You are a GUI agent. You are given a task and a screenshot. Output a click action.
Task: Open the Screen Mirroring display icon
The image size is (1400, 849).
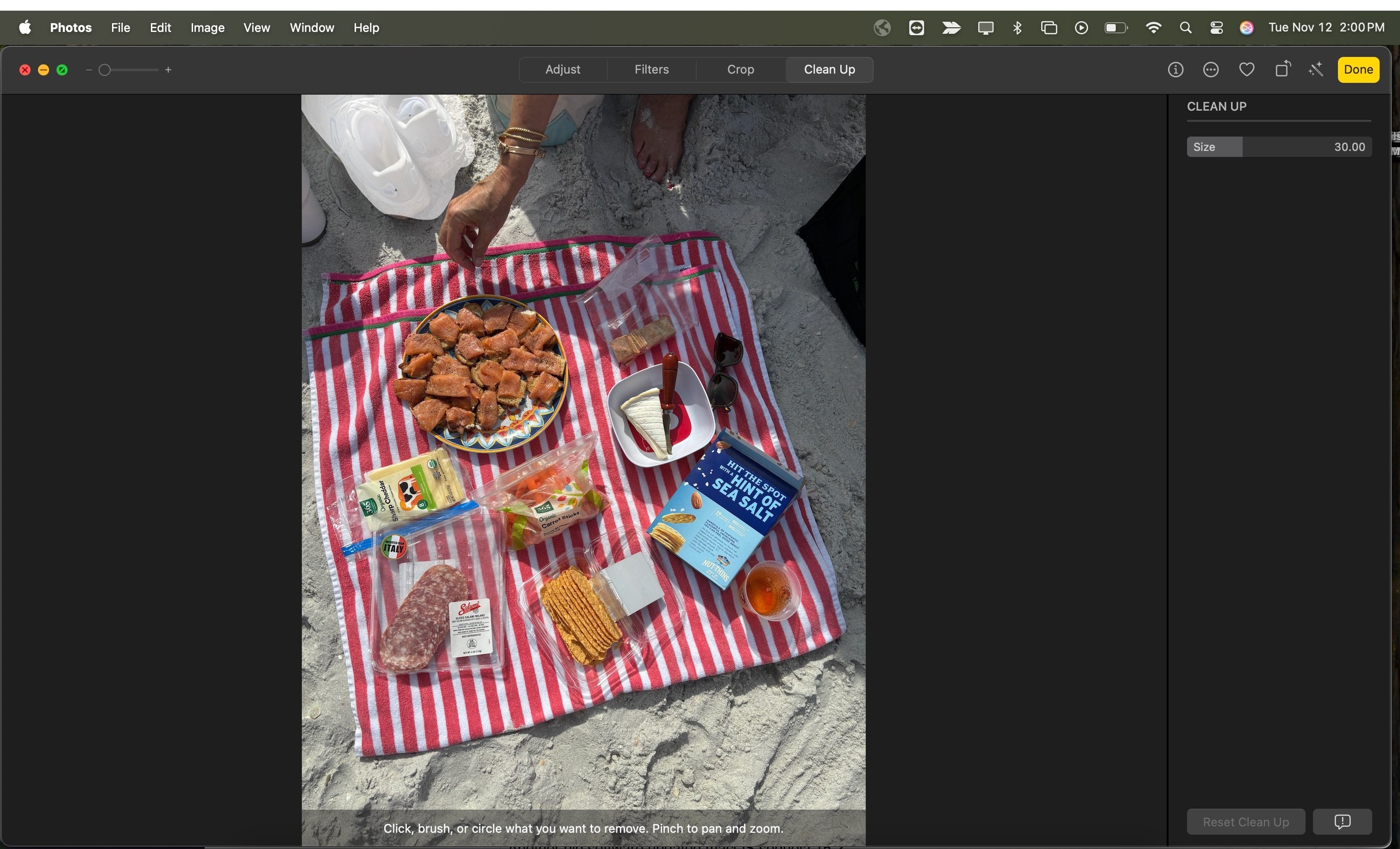coord(985,27)
